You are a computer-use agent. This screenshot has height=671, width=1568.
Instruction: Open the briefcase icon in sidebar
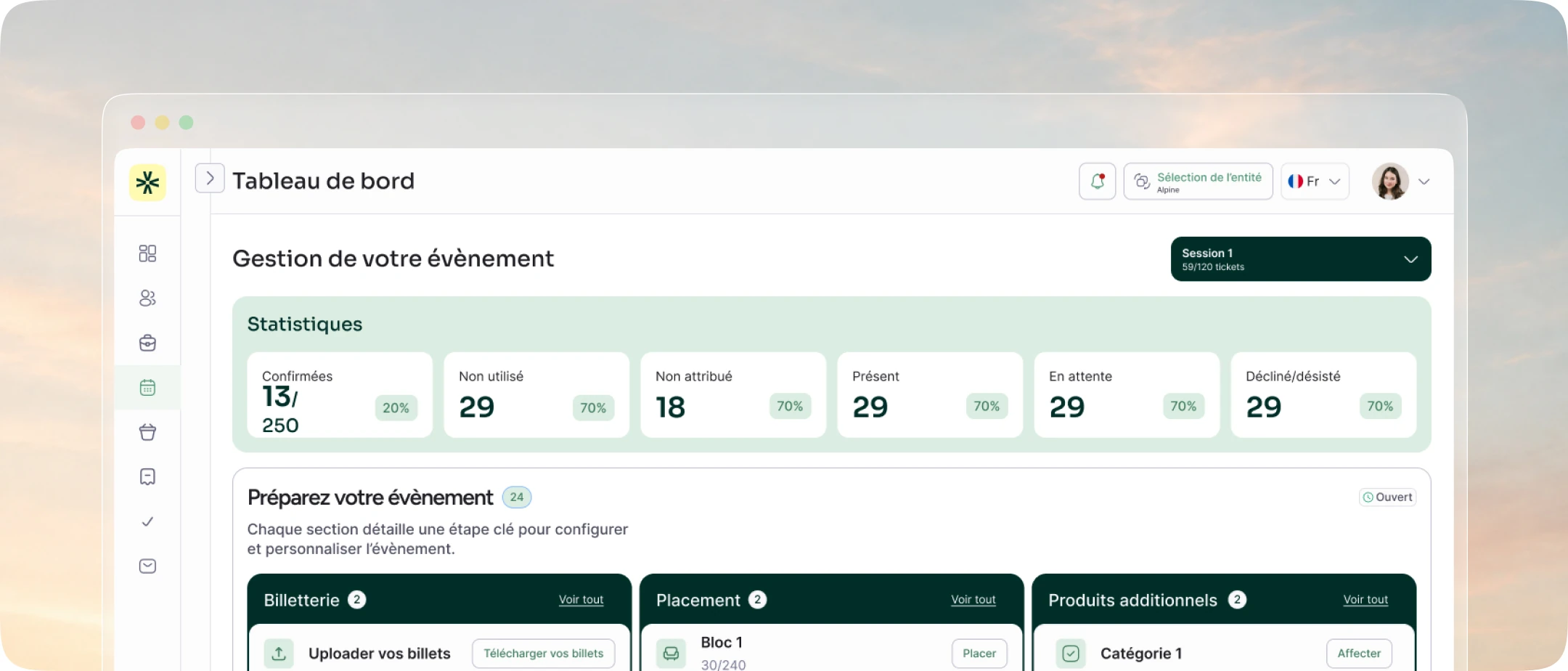pyautogui.click(x=147, y=343)
